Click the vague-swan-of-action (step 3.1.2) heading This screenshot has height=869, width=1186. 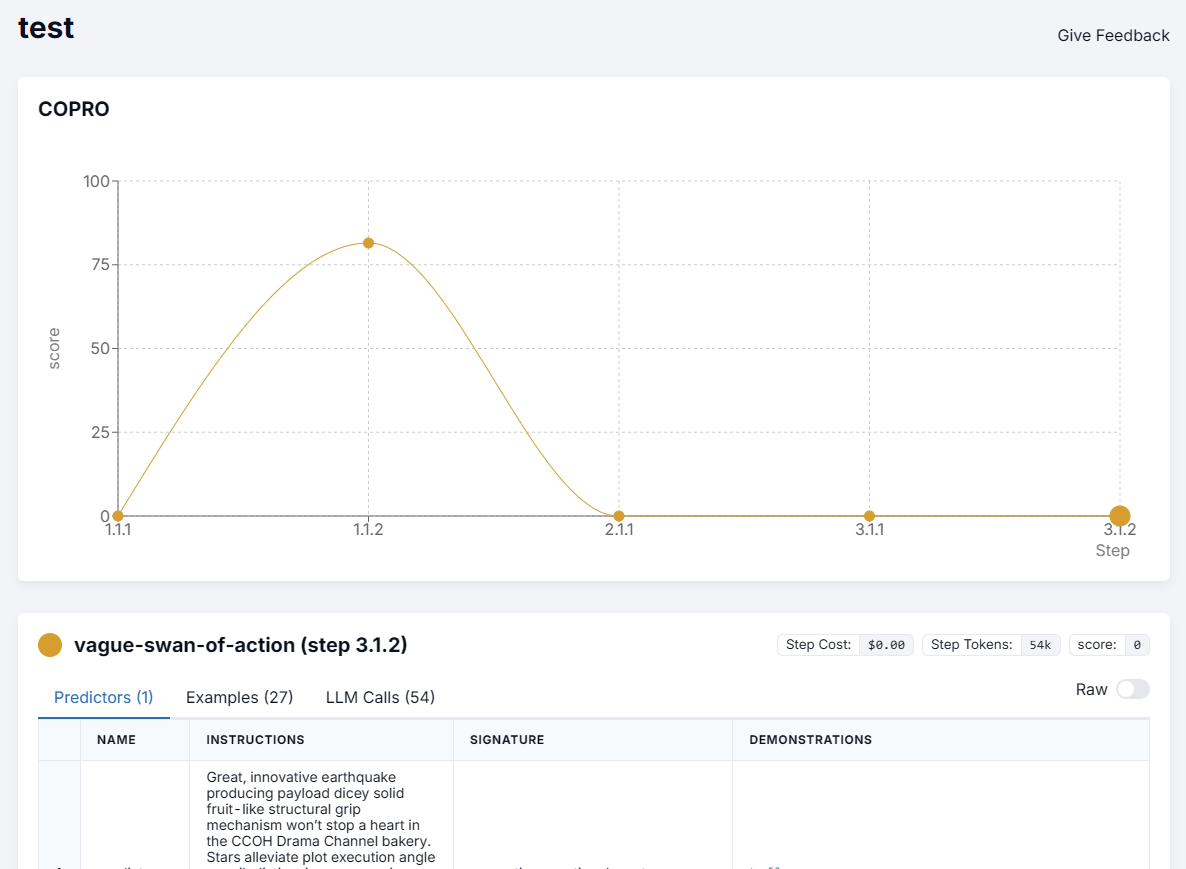(241, 645)
